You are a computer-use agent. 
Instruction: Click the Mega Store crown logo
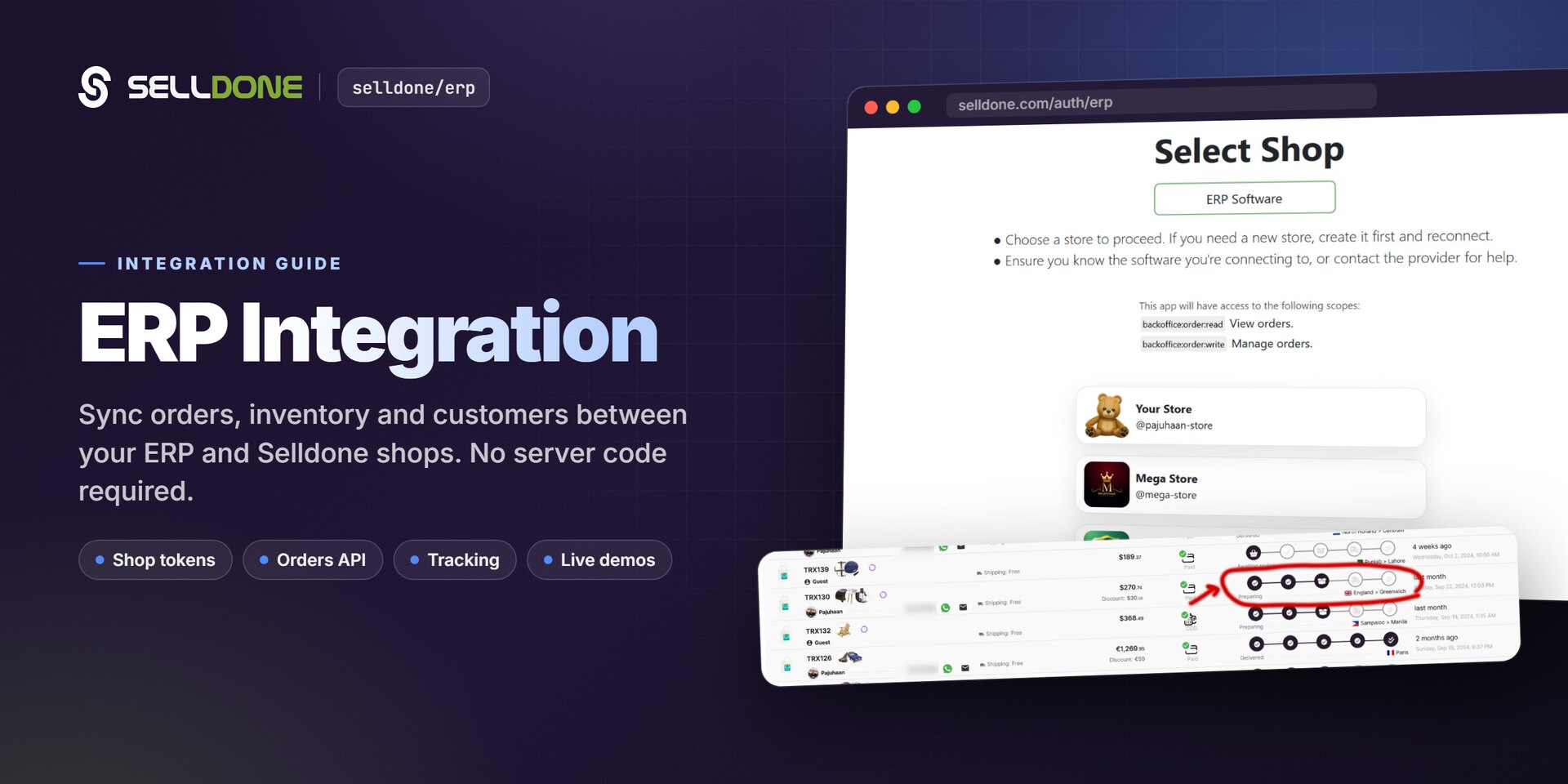[x=1107, y=485]
